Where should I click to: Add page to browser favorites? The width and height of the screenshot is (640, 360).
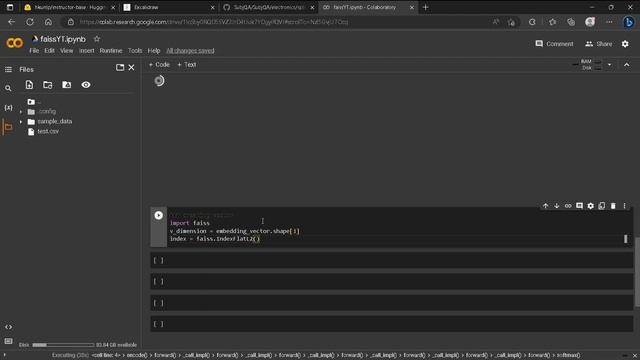(x=511, y=22)
